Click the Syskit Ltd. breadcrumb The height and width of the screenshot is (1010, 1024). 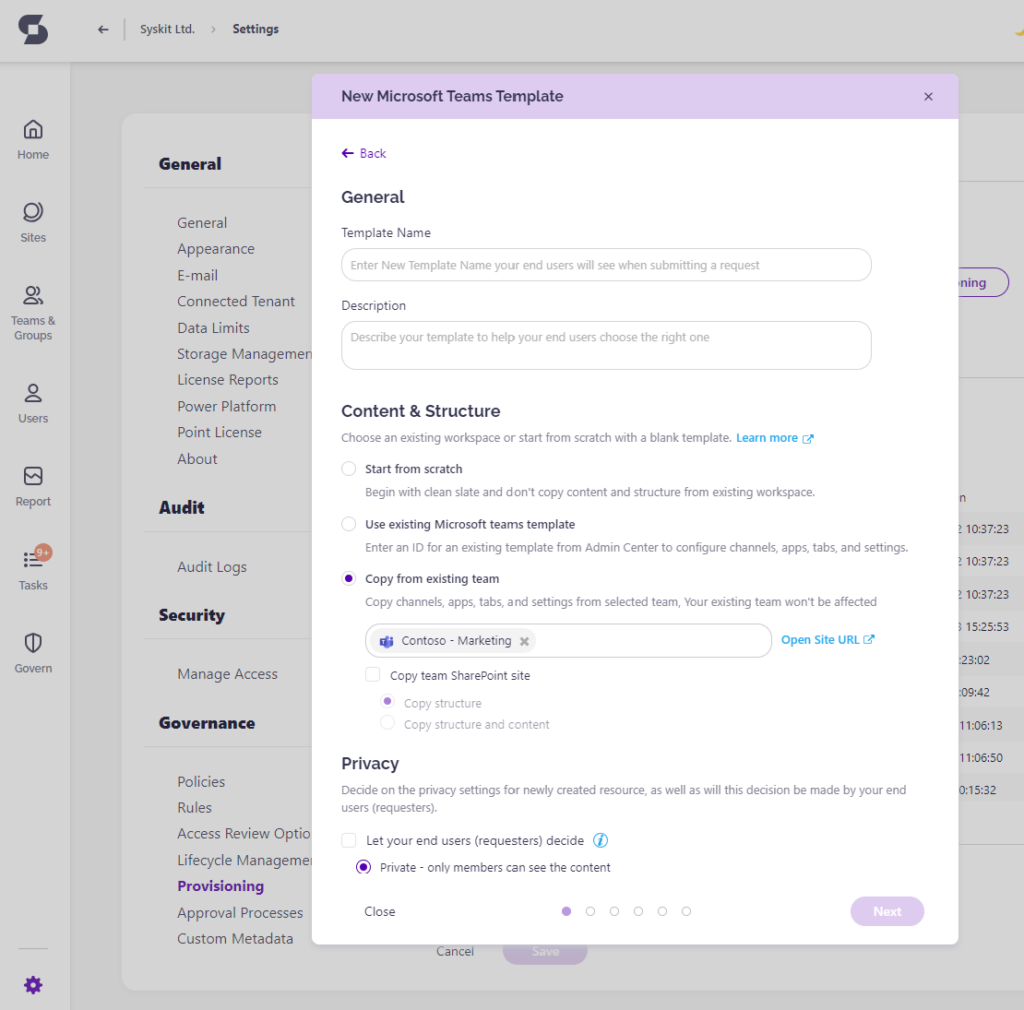click(167, 29)
